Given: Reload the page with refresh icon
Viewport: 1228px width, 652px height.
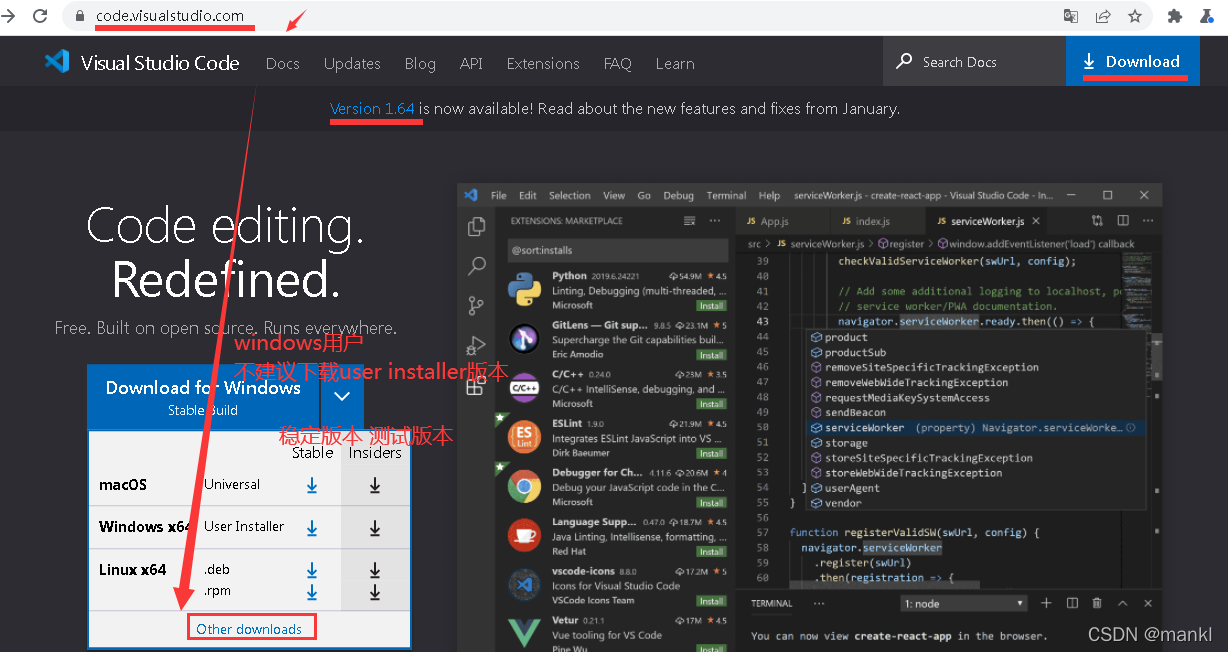Looking at the screenshot, I should pos(40,16).
